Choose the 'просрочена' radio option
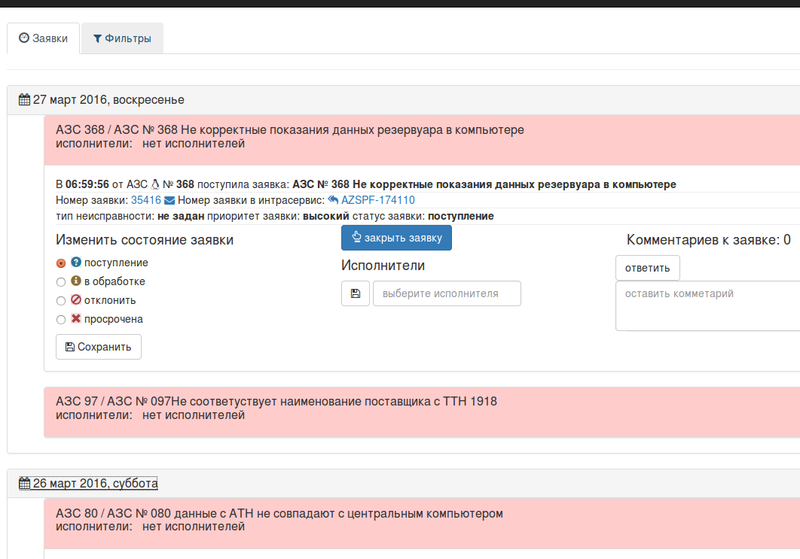The image size is (800, 559). 61,320
